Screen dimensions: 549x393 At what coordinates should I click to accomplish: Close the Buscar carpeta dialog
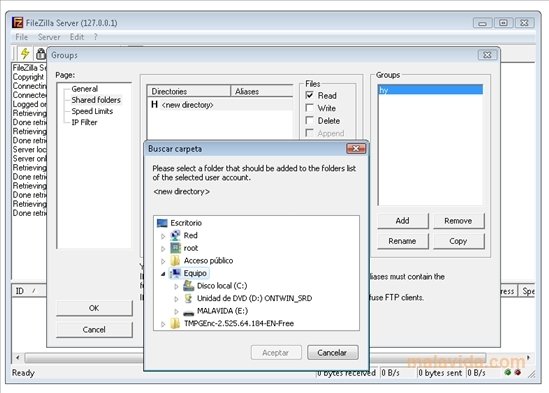356,149
